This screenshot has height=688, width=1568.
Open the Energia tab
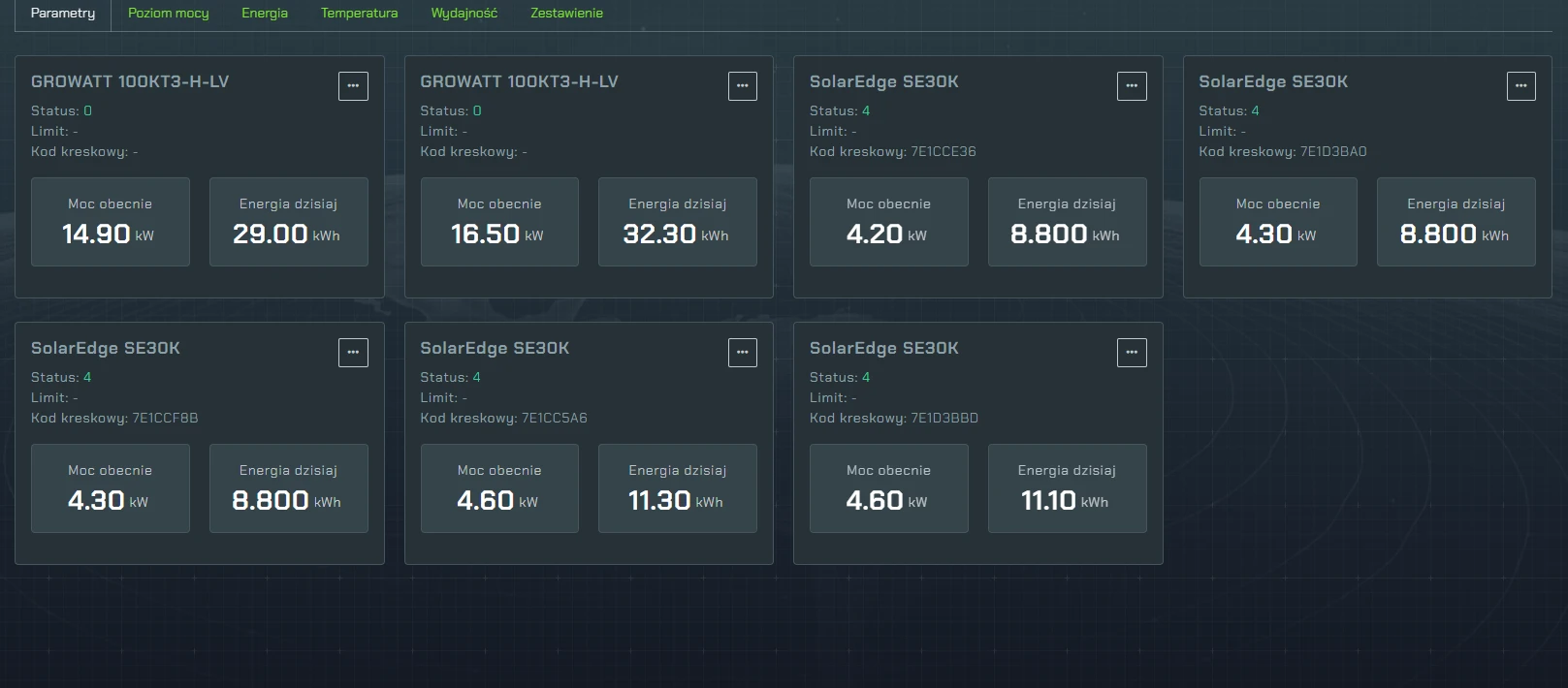(x=265, y=14)
